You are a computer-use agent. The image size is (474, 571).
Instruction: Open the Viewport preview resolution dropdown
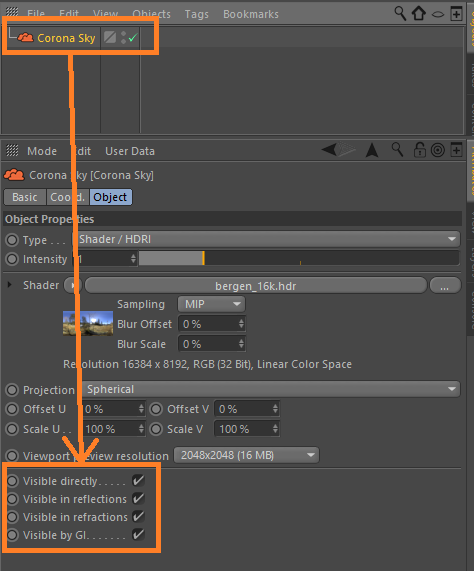click(x=246, y=455)
